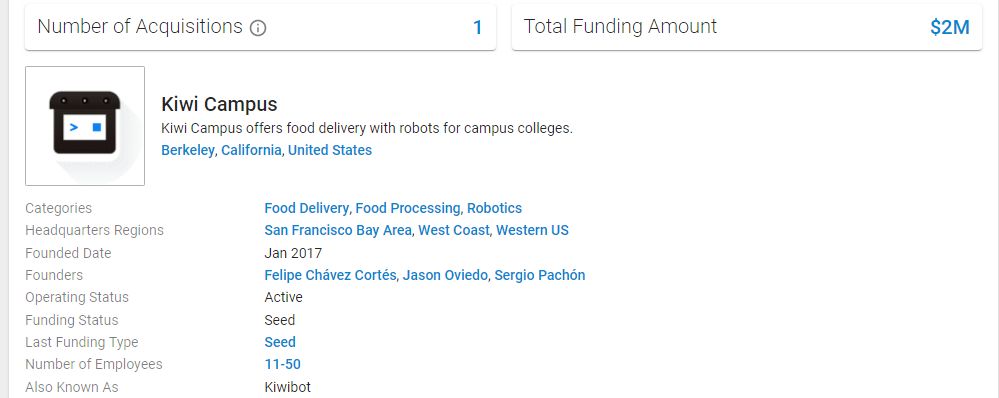This screenshot has width=999, height=398.
Task: Open the Food Processing category
Action: pyautogui.click(x=408, y=208)
